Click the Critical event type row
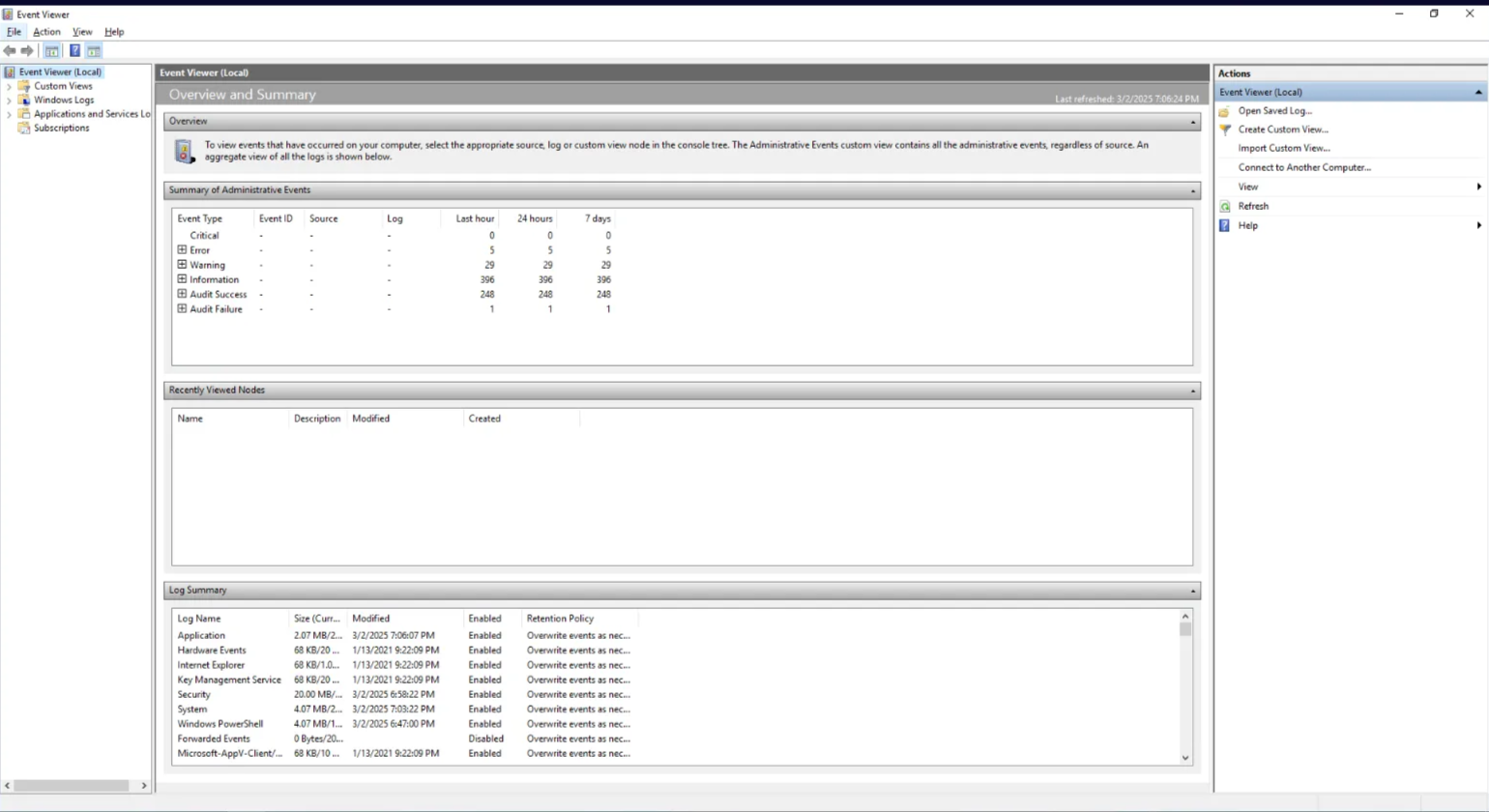The width and height of the screenshot is (1489, 812). pyautogui.click(x=394, y=235)
